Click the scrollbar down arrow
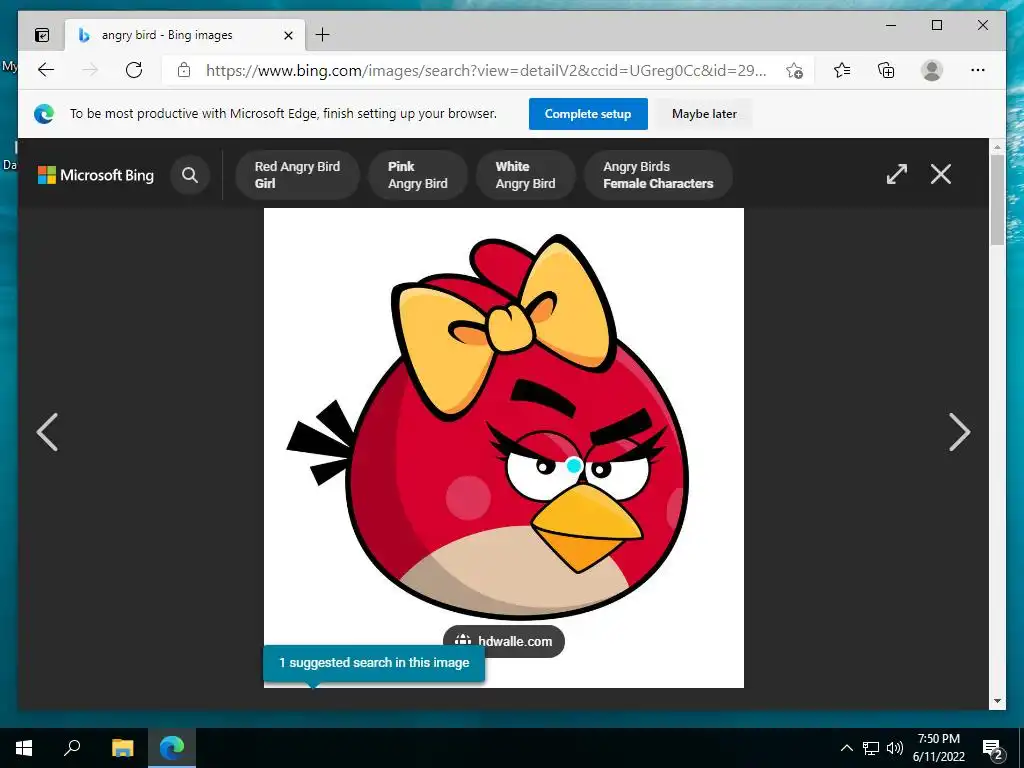 [997, 701]
